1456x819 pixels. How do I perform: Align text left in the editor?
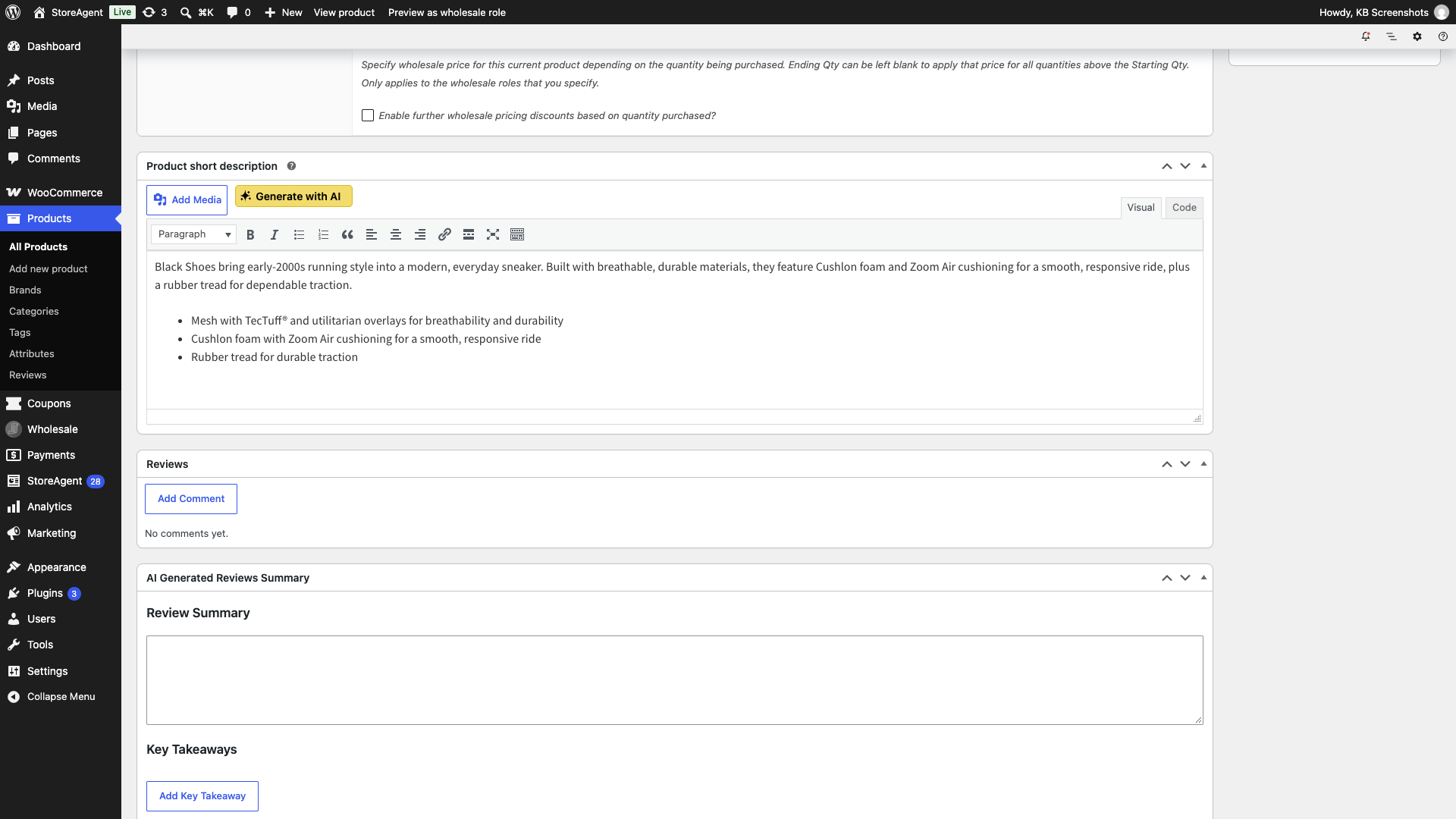[372, 234]
